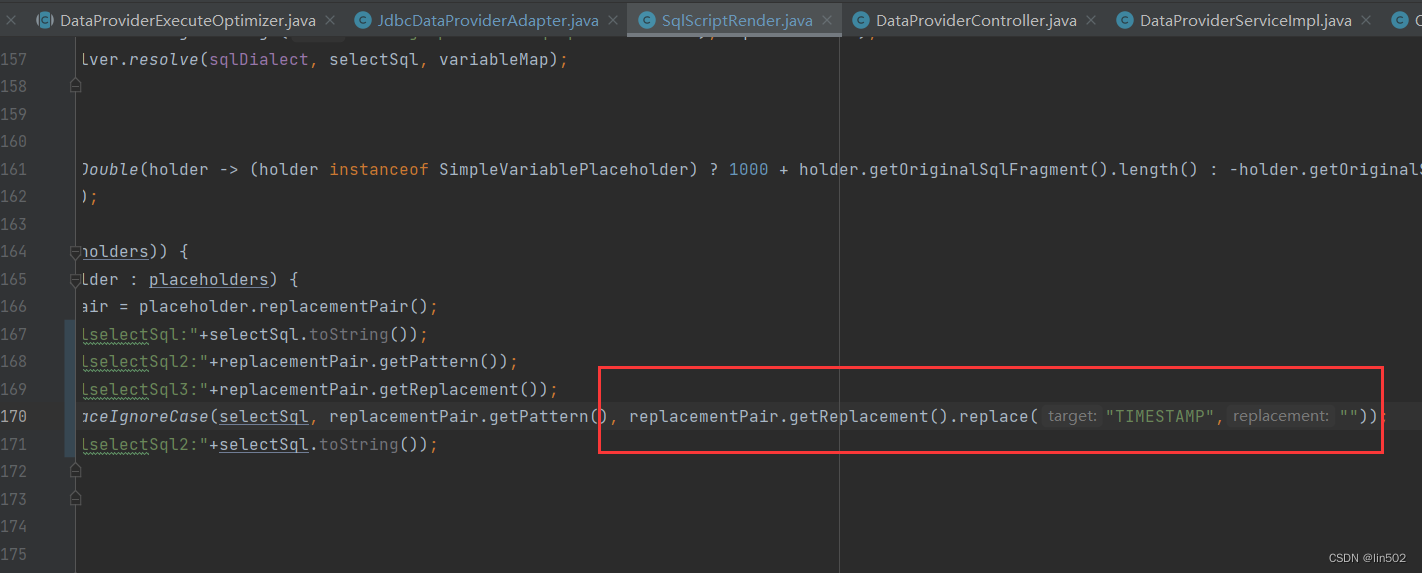Close the DataProviderServiceImpl.java tab
This screenshot has width=1422, height=573.
[1367, 21]
